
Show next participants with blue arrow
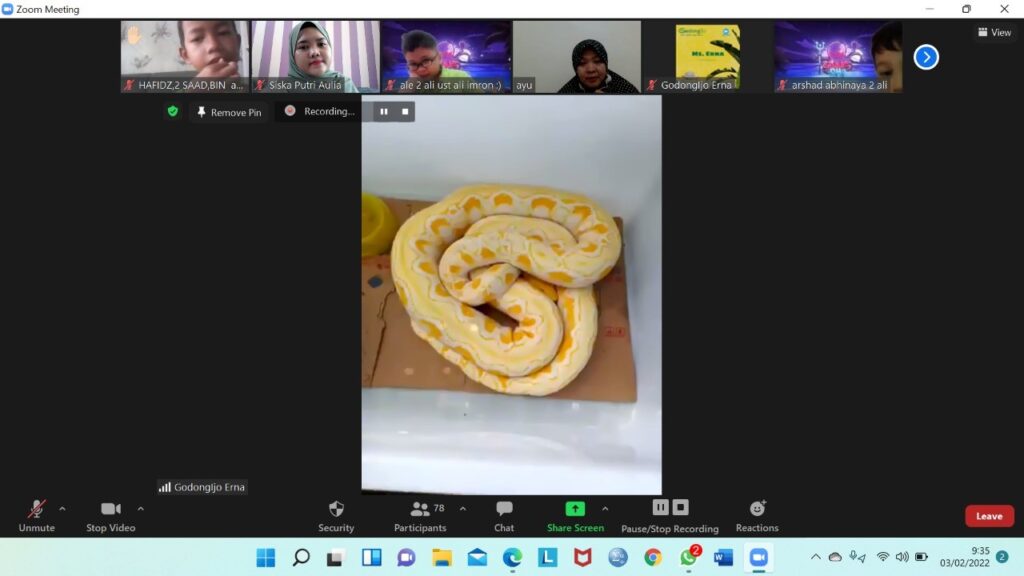click(926, 57)
